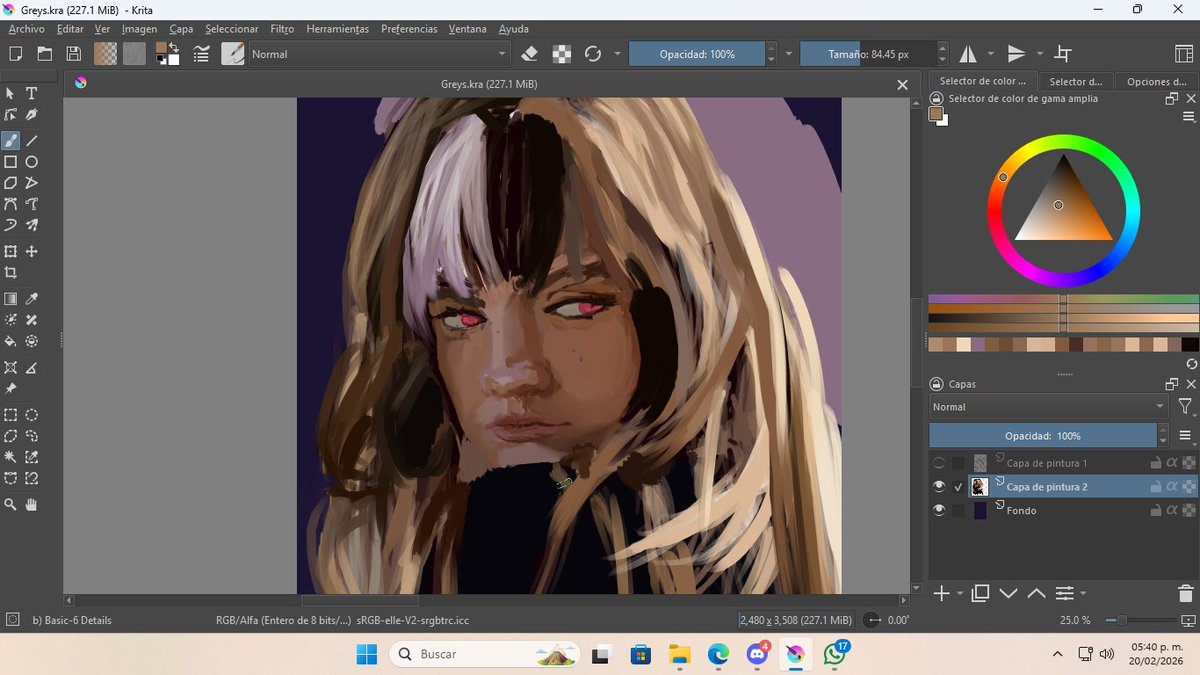Viewport: 1200px width, 675px height.
Task: Open the Filtro menu
Action: tap(280, 29)
